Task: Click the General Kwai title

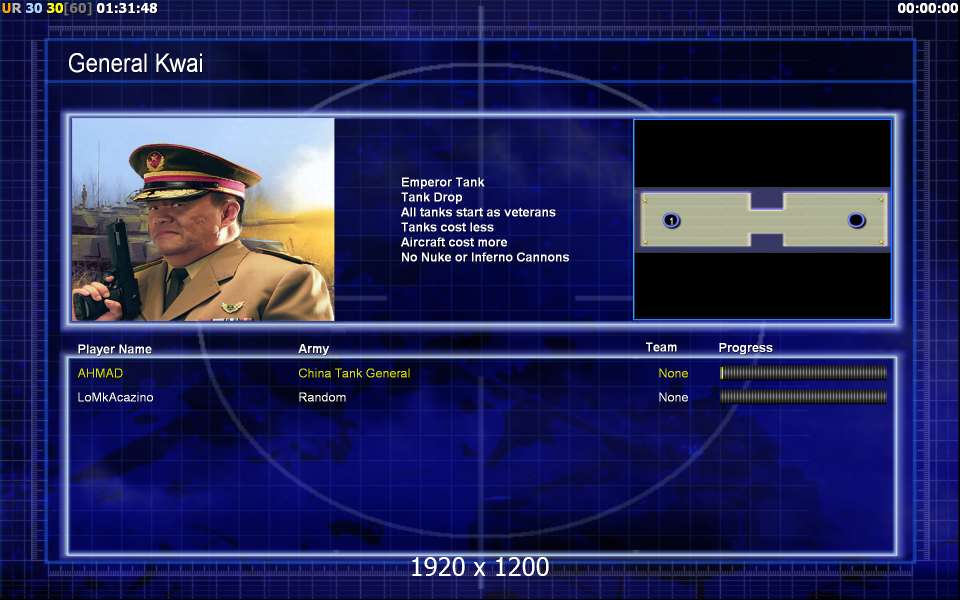Action: (135, 63)
